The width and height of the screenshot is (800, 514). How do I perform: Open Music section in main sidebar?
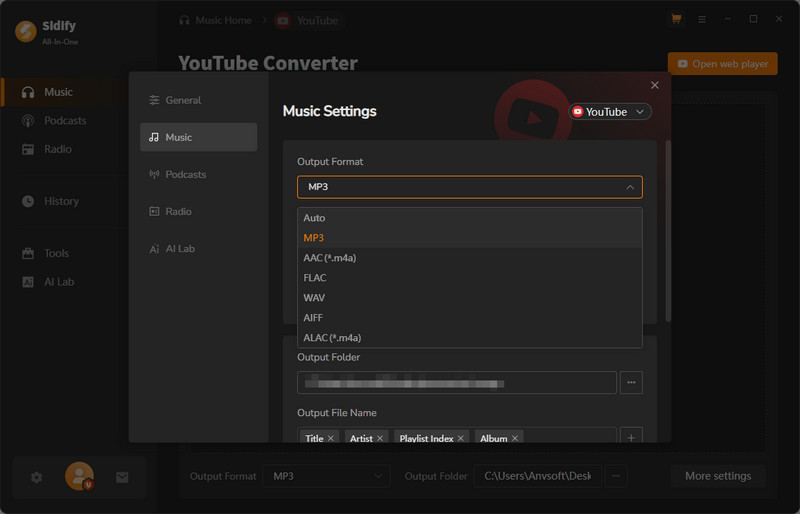(65, 92)
